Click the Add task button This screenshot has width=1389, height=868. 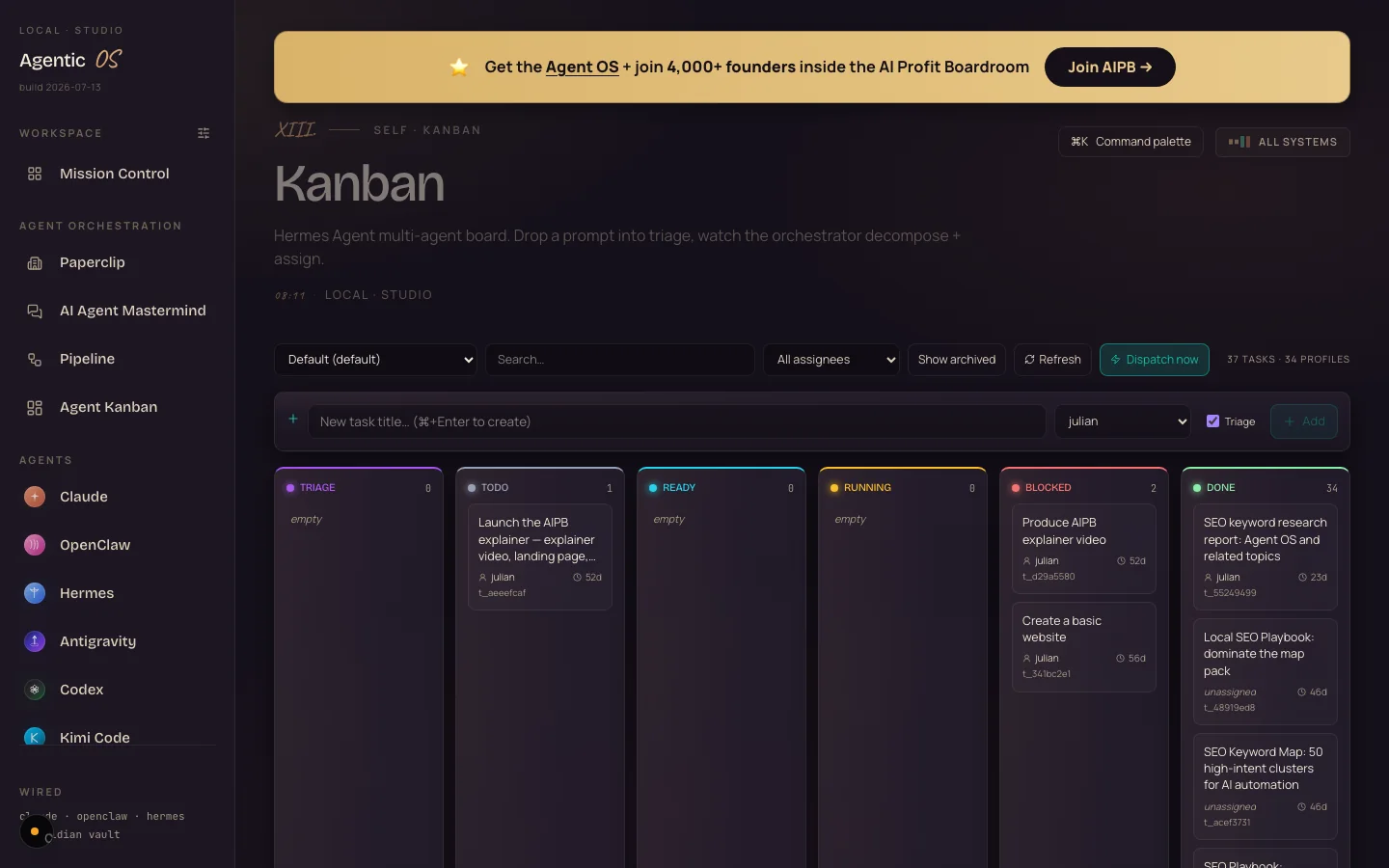[x=1303, y=421]
